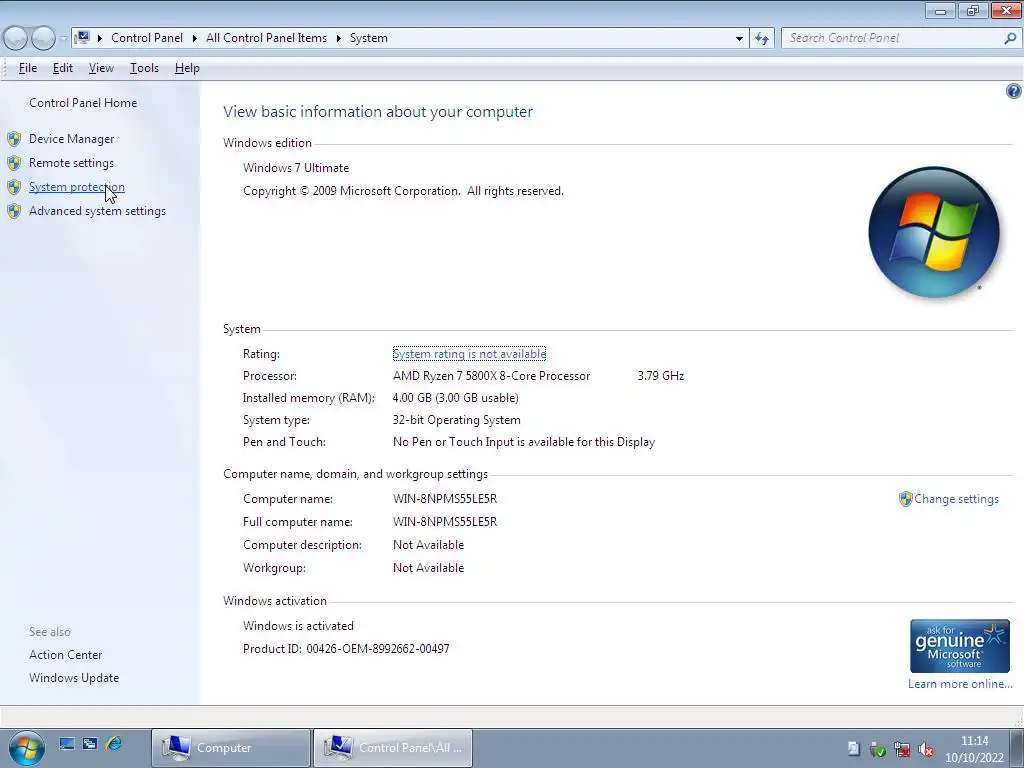
Task: Open Action Center
Action: [65, 654]
